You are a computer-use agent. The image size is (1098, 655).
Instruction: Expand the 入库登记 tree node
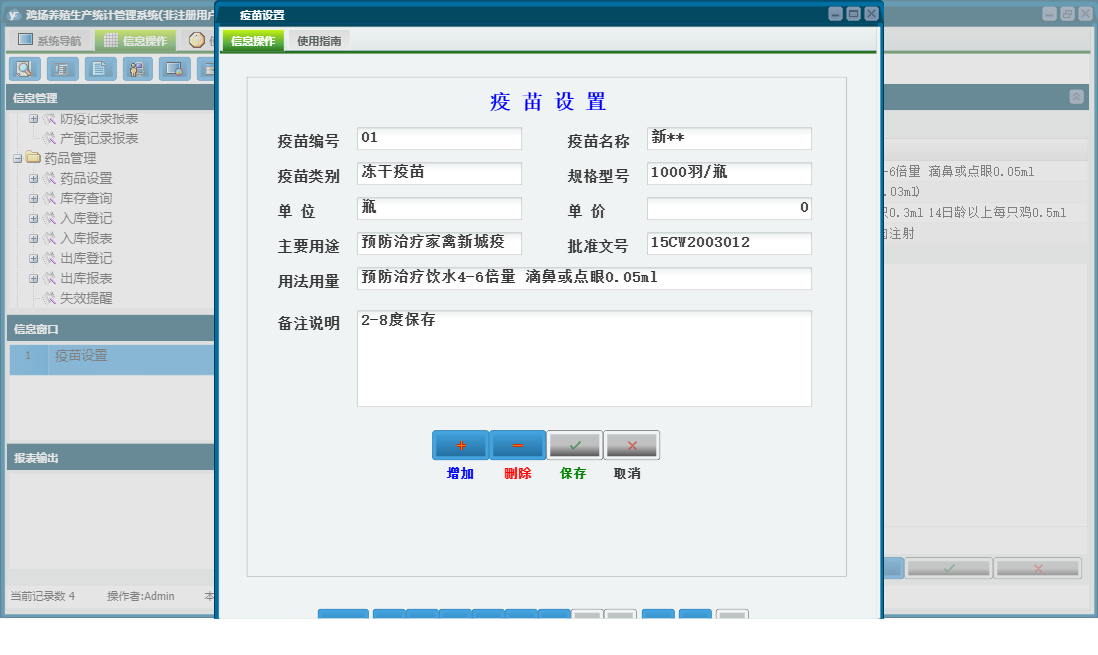click(33, 219)
